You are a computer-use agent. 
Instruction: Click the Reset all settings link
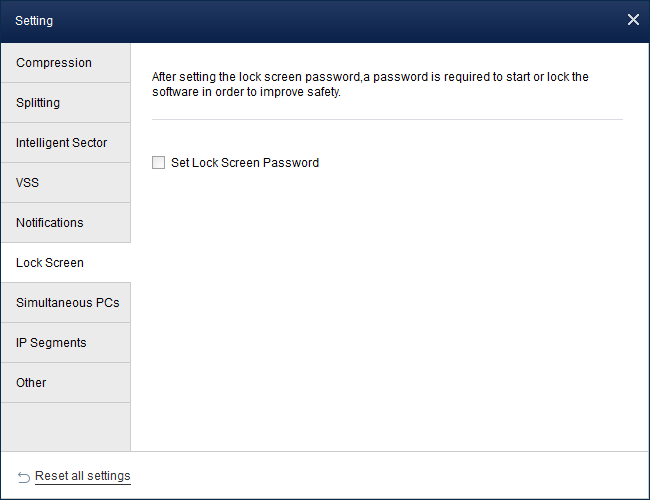pyautogui.click(x=82, y=476)
